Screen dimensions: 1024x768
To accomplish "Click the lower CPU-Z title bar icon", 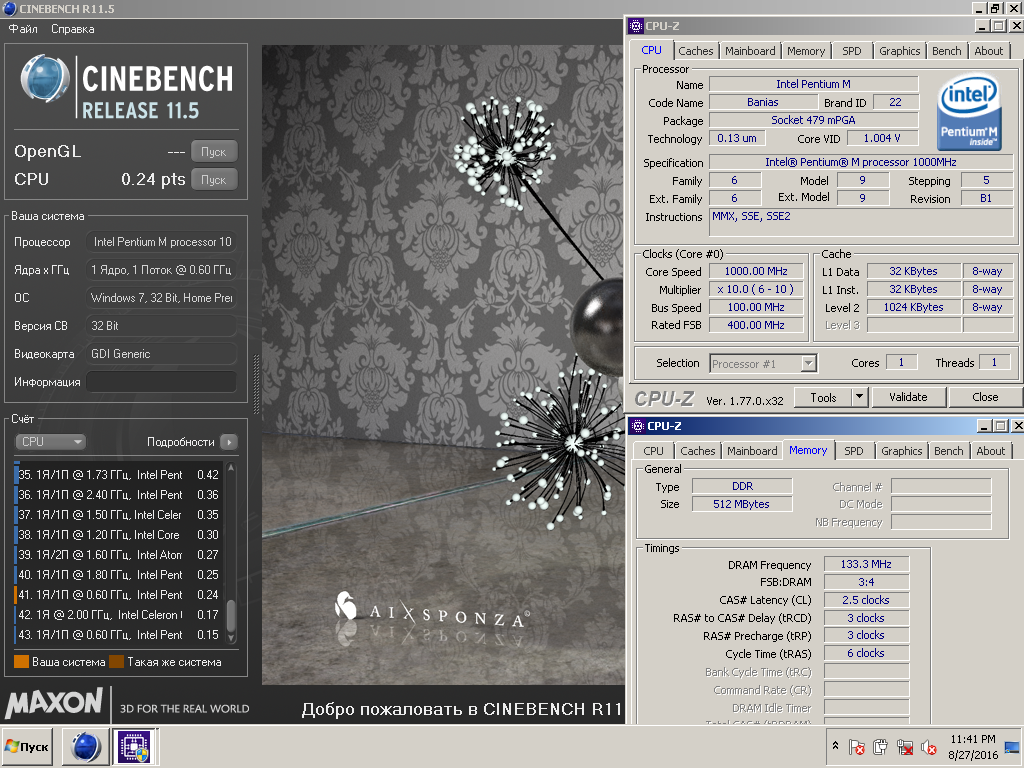I will [637, 426].
